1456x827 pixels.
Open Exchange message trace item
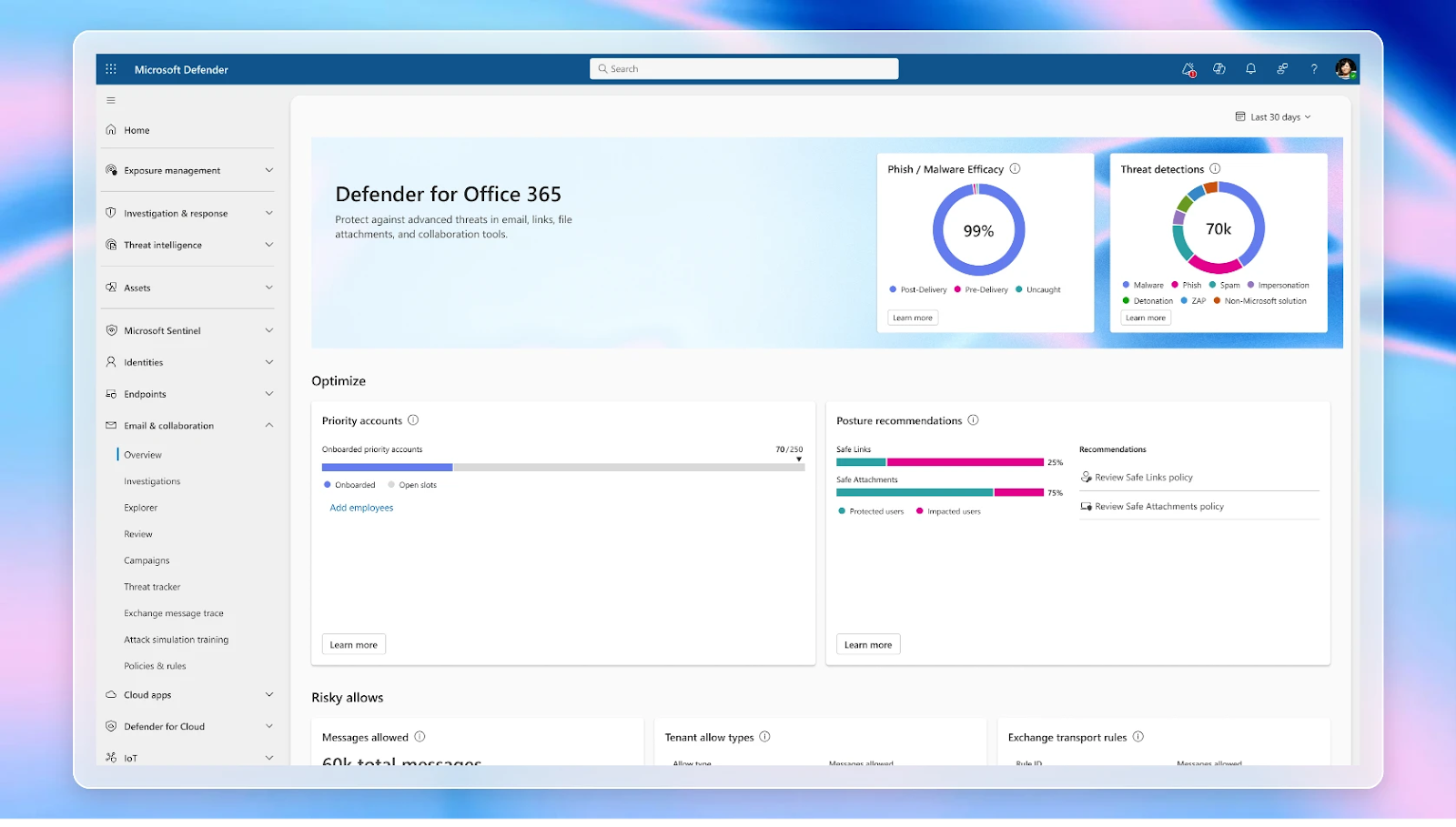click(x=174, y=613)
